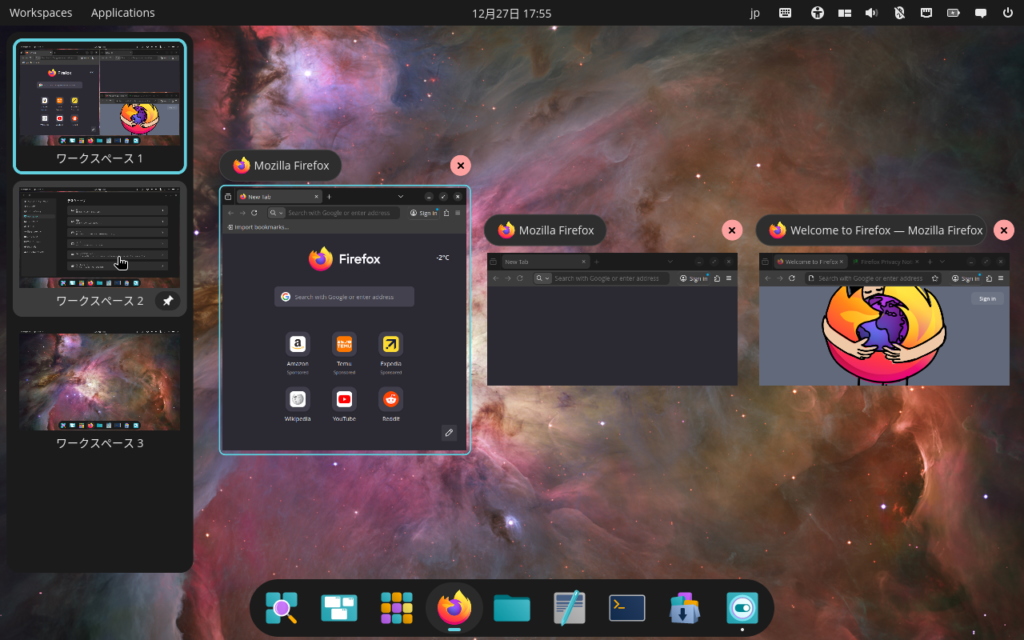Open the Launcher search icon in dock
The width and height of the screenshot is (1024, 640).
[281, 608]
